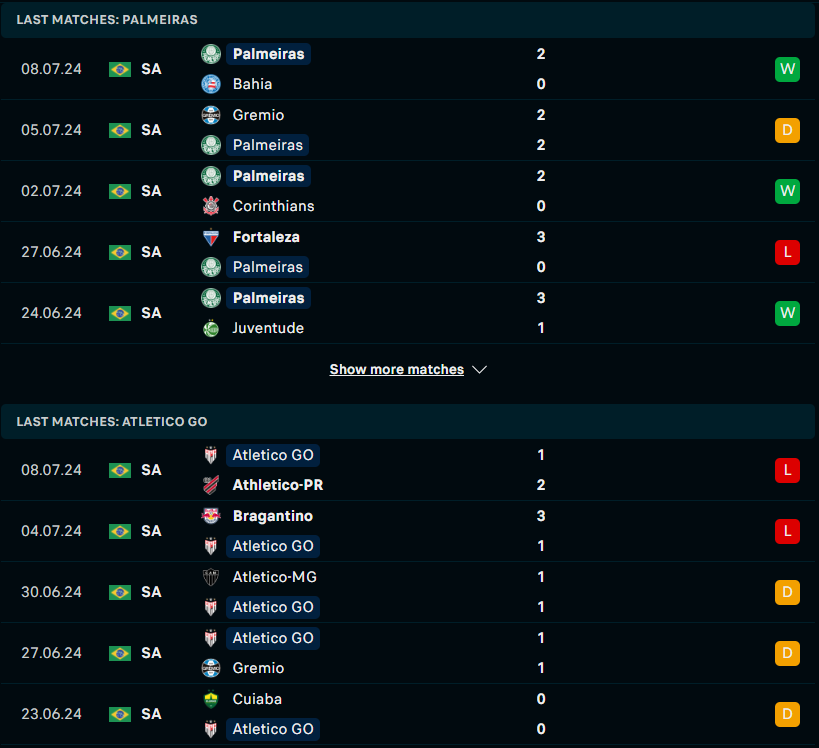Open Corinthians team name
This screenshot has height=748, width=819.
[x=273, y=206]
